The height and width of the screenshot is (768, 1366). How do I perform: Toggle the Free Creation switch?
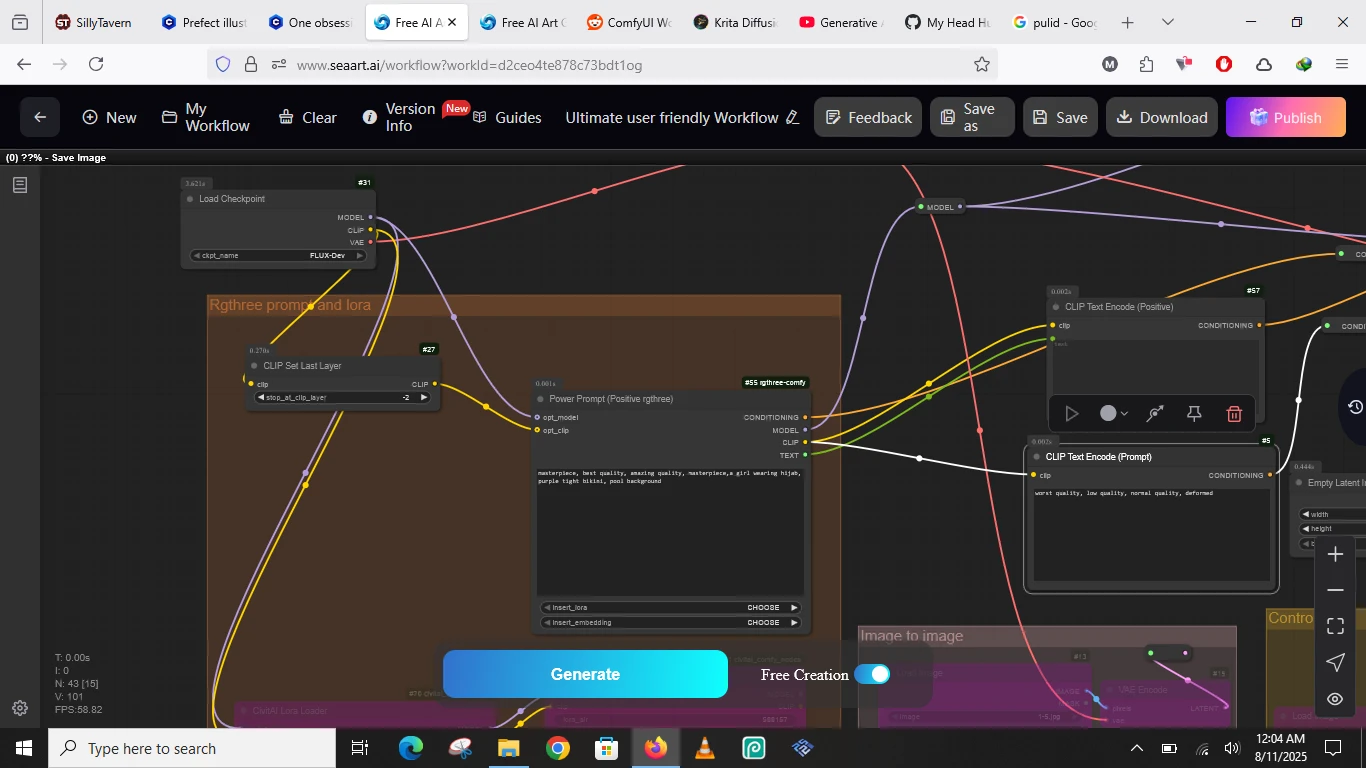(872, 674)
